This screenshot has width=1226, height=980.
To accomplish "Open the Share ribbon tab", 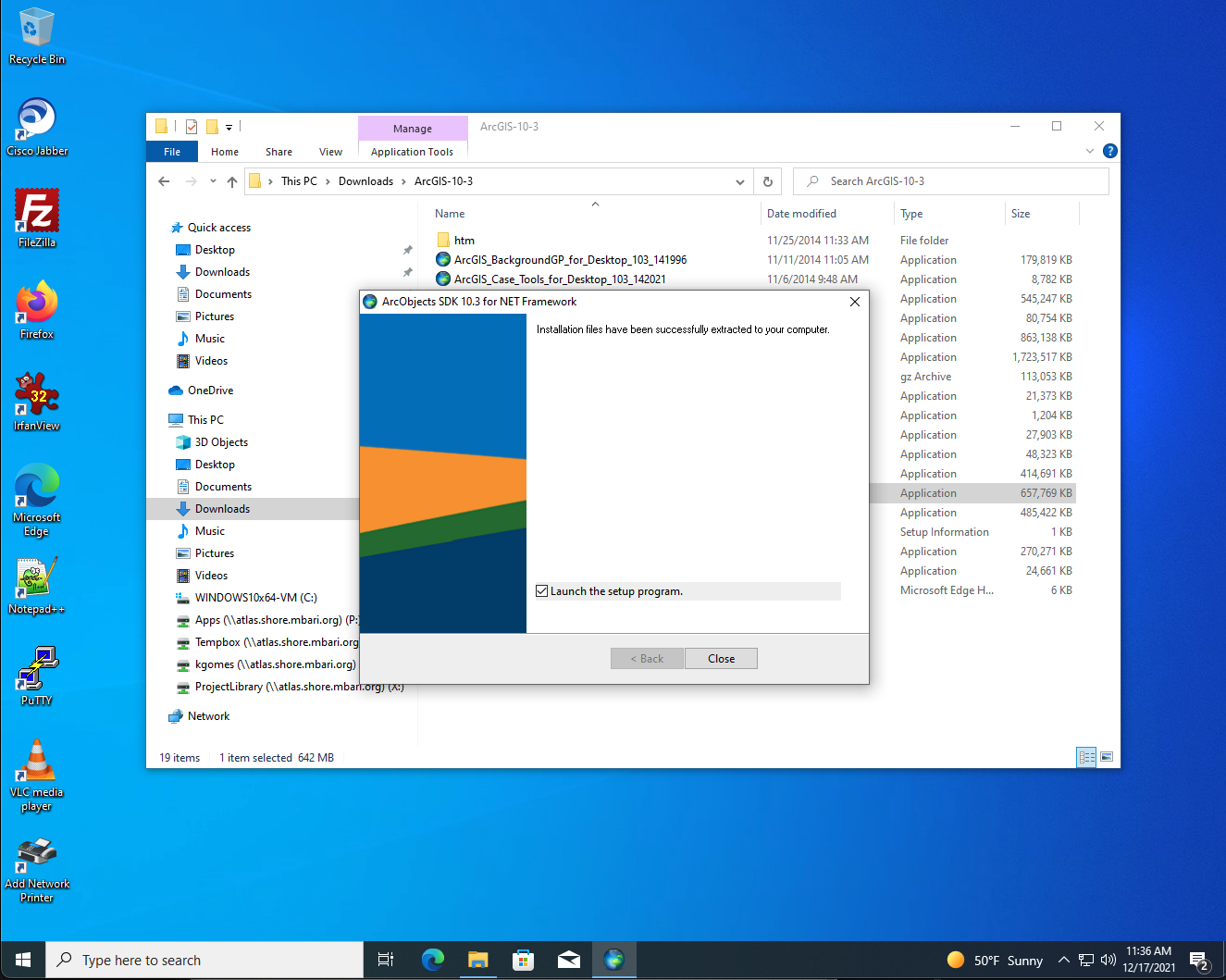I will (279, 152).
